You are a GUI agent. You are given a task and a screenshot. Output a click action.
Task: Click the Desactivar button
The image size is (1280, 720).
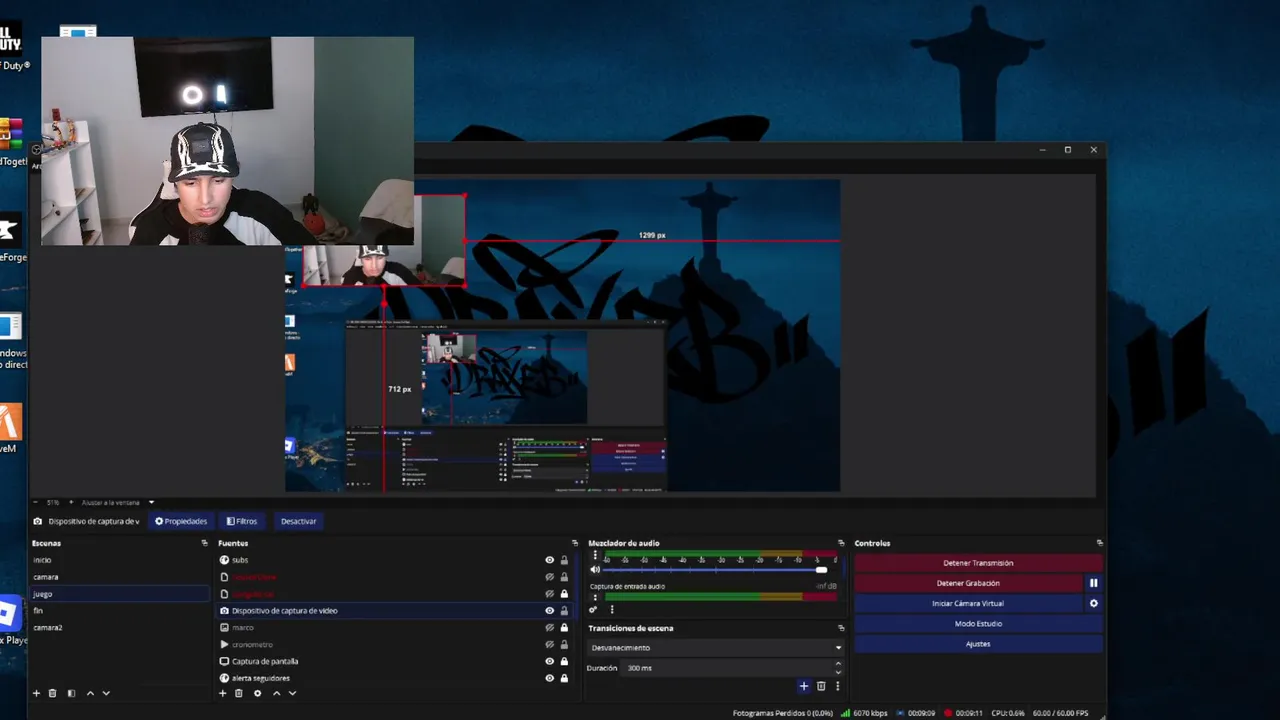tap(298, 521)
